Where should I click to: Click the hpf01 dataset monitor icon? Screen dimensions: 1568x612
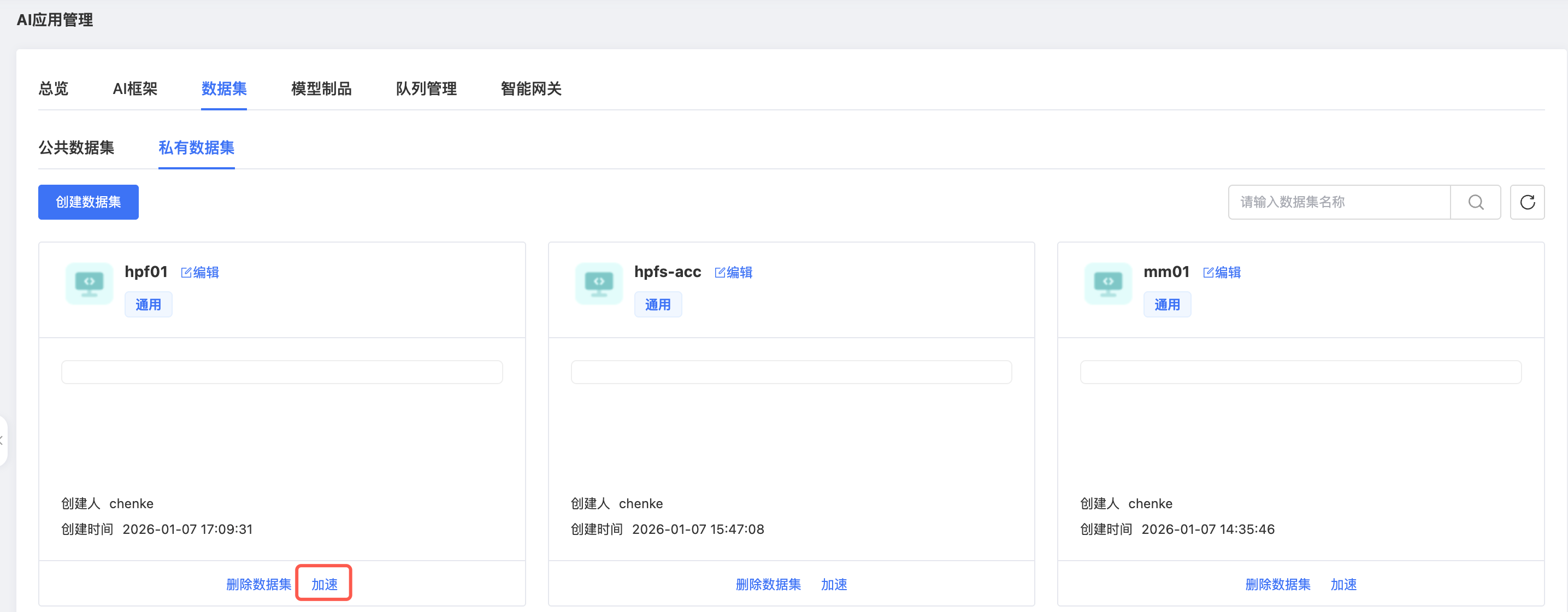90,283
